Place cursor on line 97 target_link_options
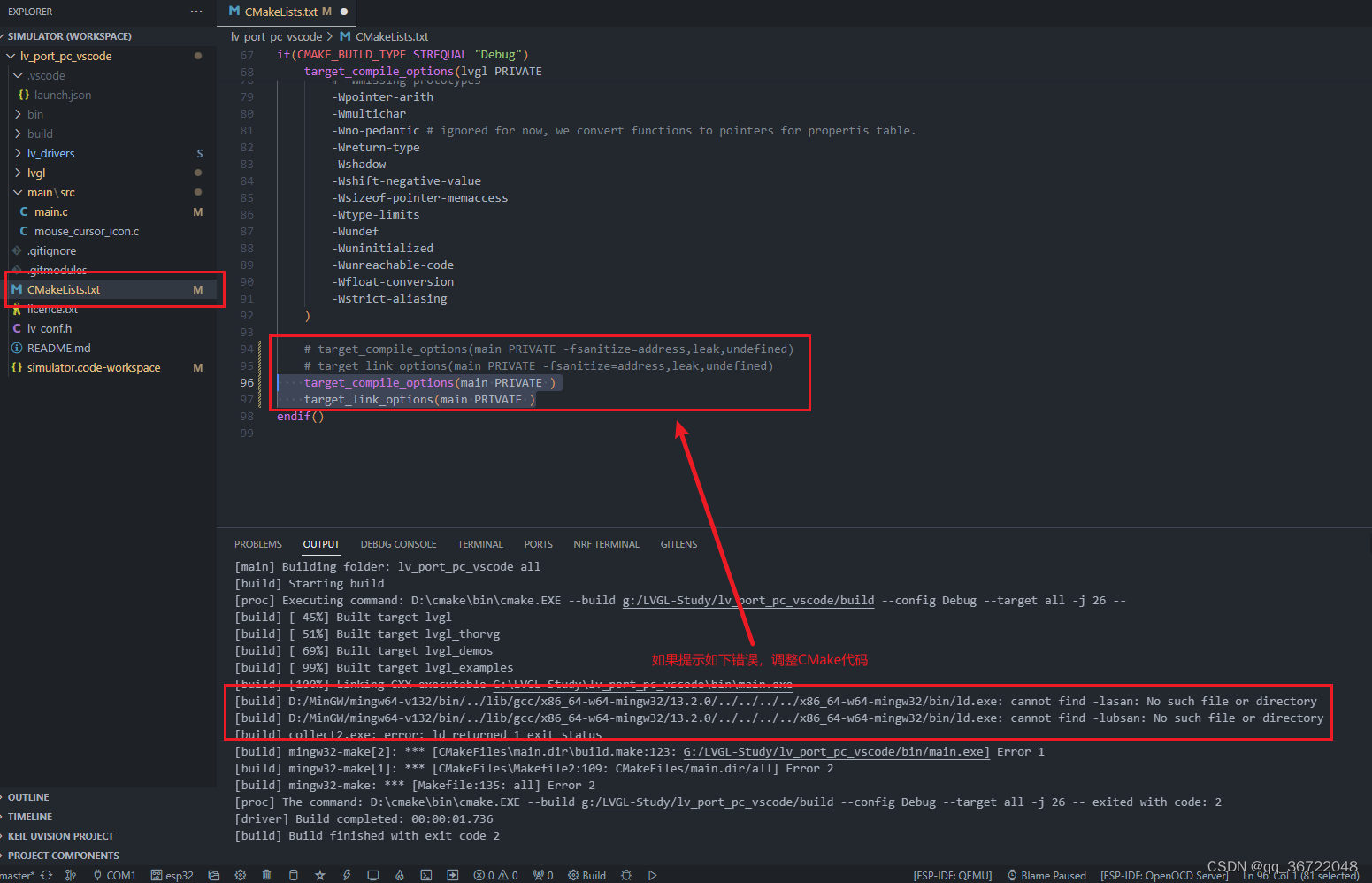This screenshot has height=883, width=1372. [x=419, y=399]
